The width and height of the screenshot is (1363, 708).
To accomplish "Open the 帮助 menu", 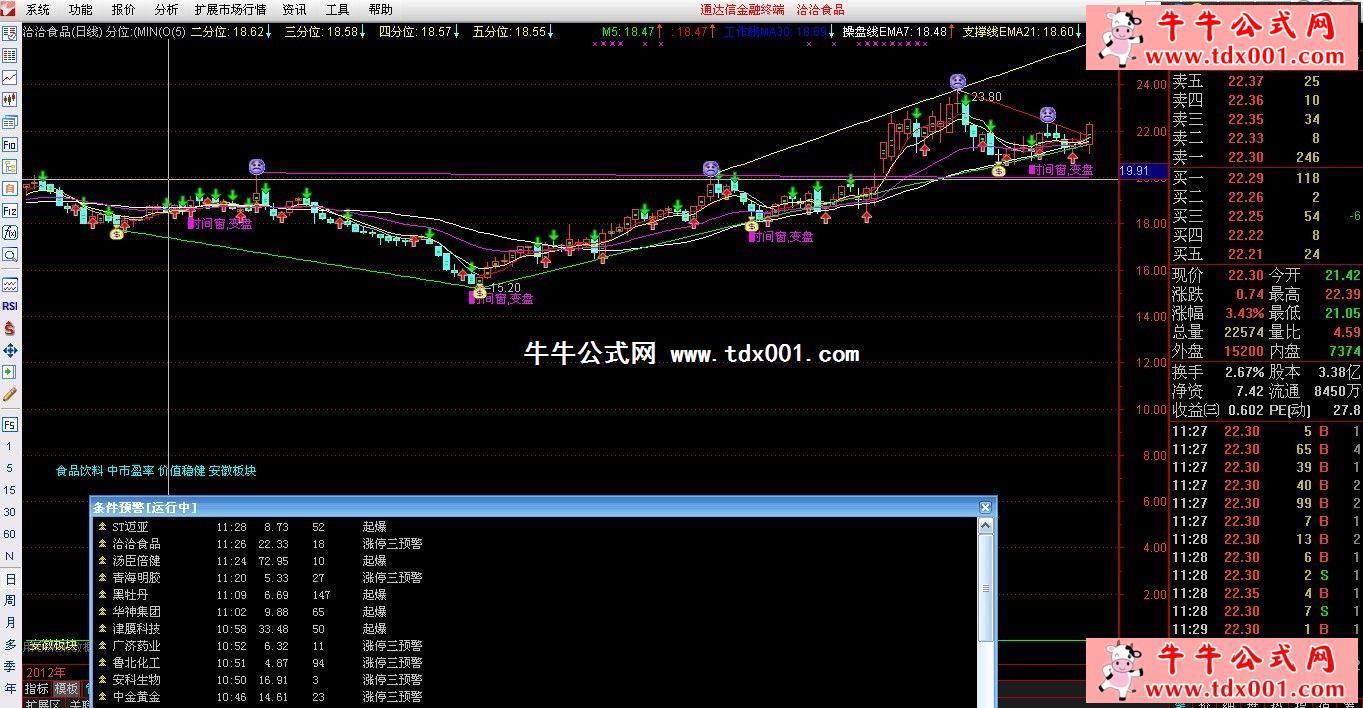I will [380, 10].
